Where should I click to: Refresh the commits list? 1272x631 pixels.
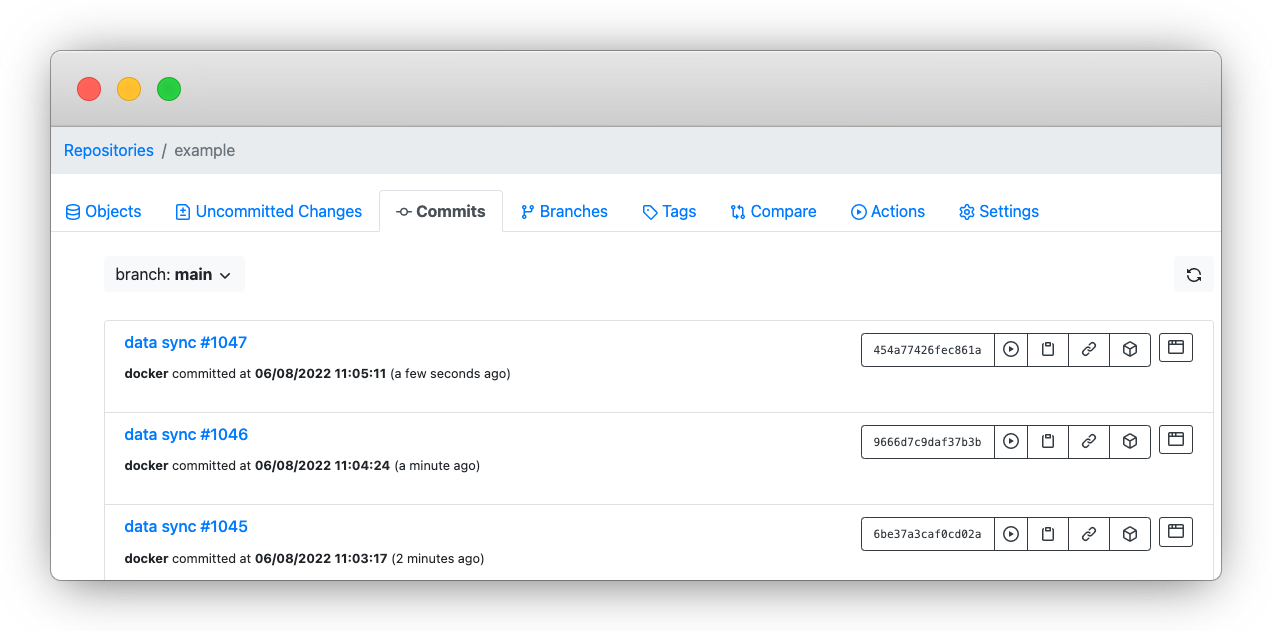pyautogui.click(x=1194, y=273)
